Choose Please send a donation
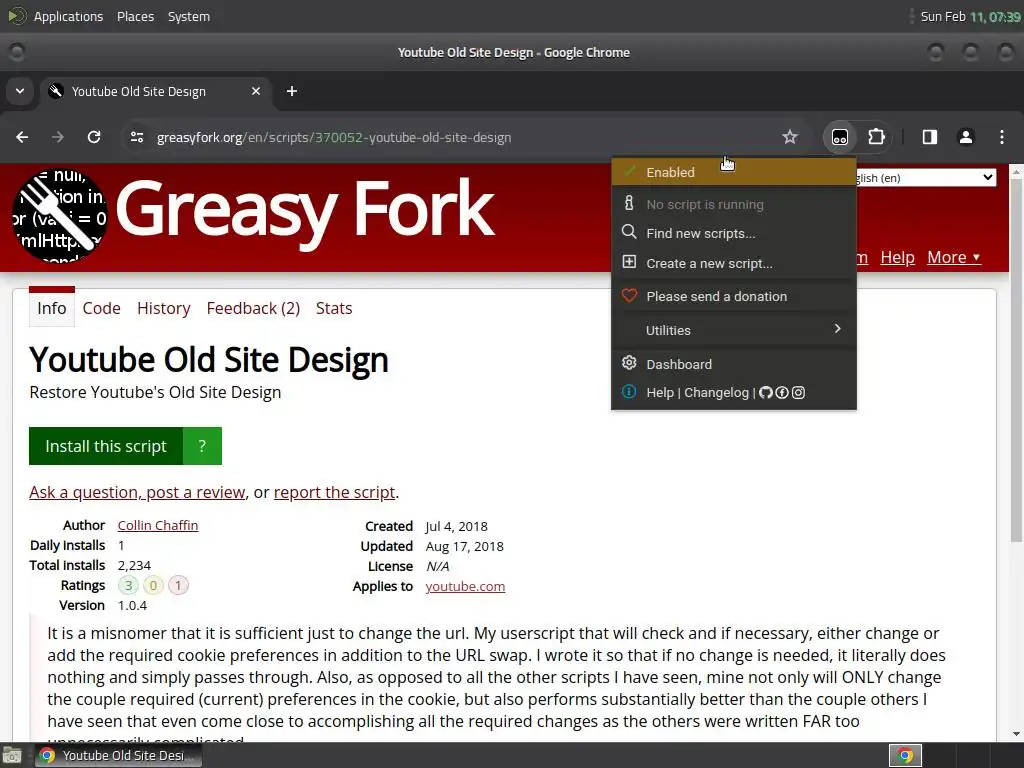Image resolution: width=1024 pixels, height=768 pixels. 733,296
